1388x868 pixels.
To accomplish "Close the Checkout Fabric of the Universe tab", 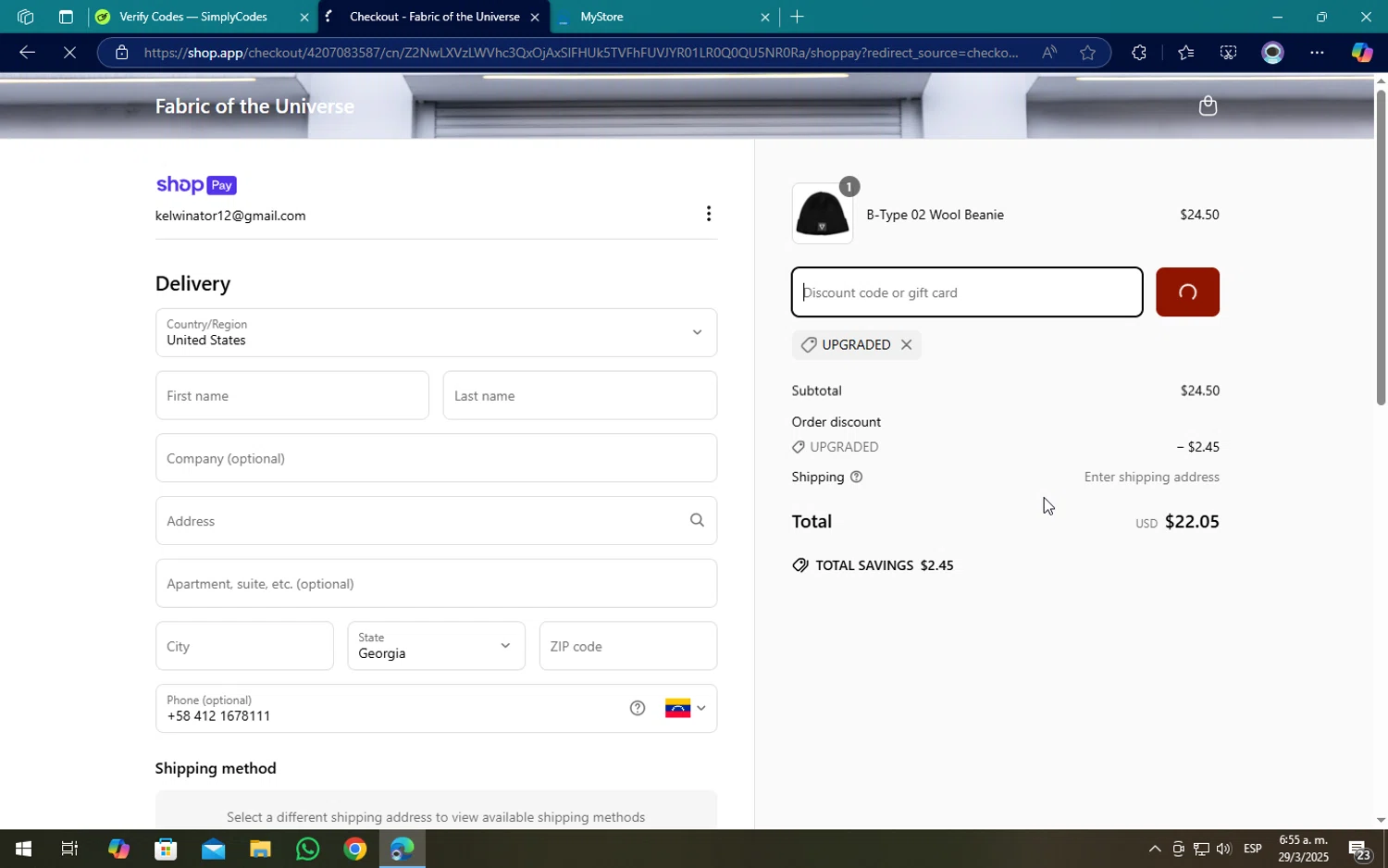I will tap(535, 17).
